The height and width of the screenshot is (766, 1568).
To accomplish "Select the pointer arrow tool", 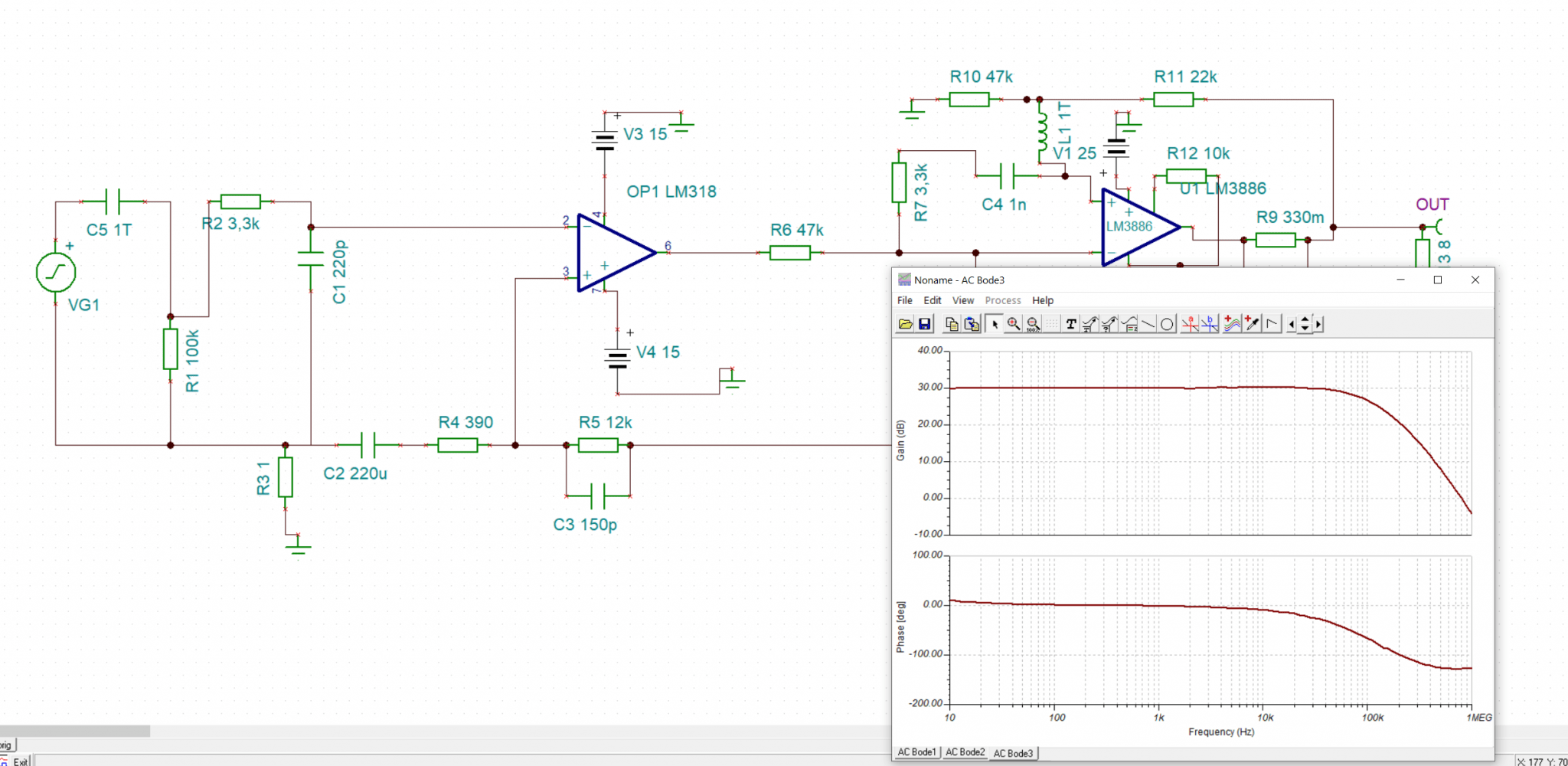I will pyautogui.click(x=995, y=324).
